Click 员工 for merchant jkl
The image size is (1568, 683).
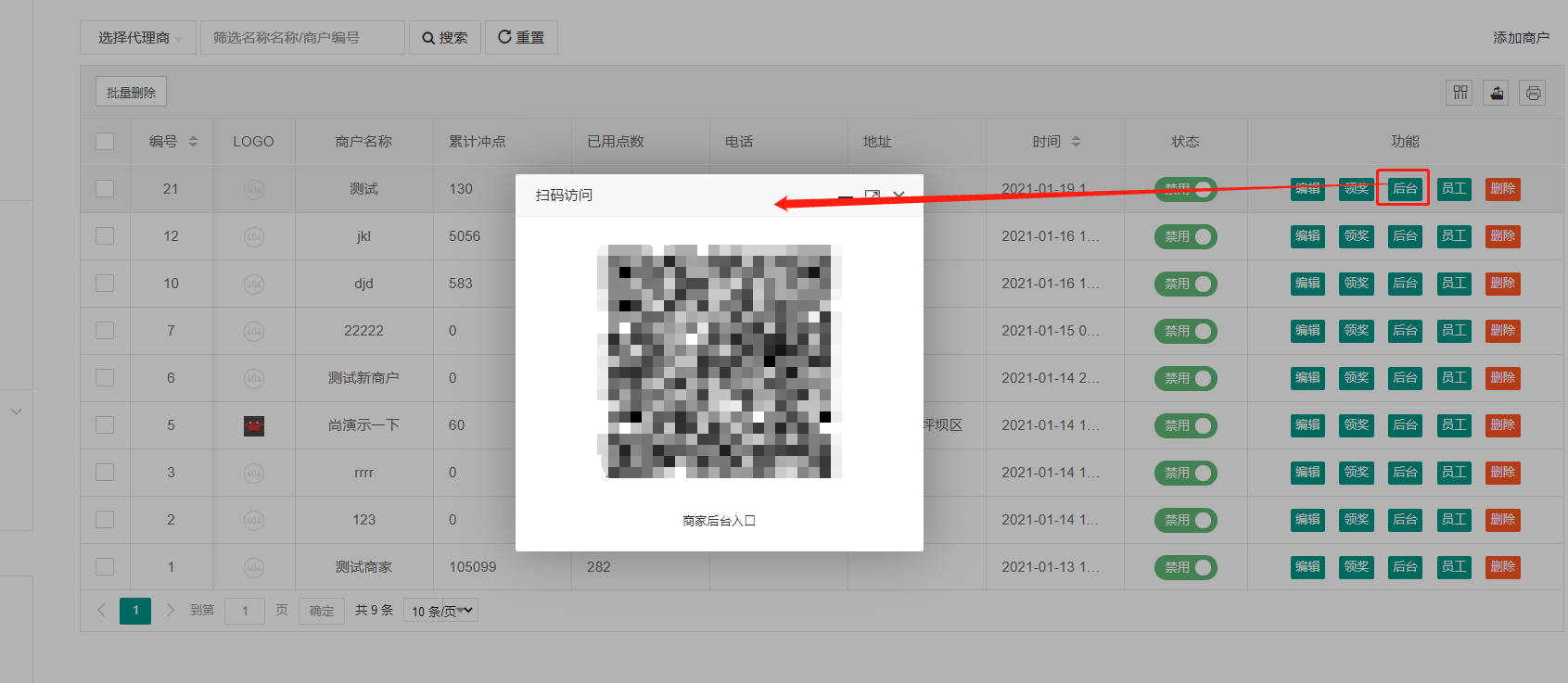[1454, 236]
